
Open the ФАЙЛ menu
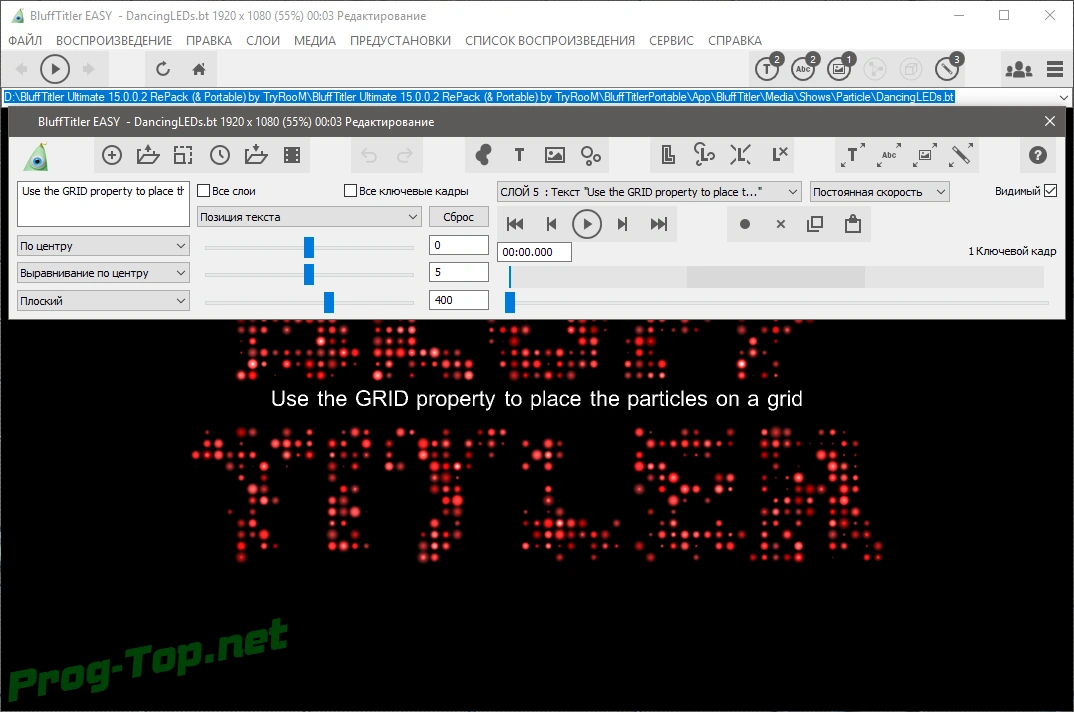[25, 40]
